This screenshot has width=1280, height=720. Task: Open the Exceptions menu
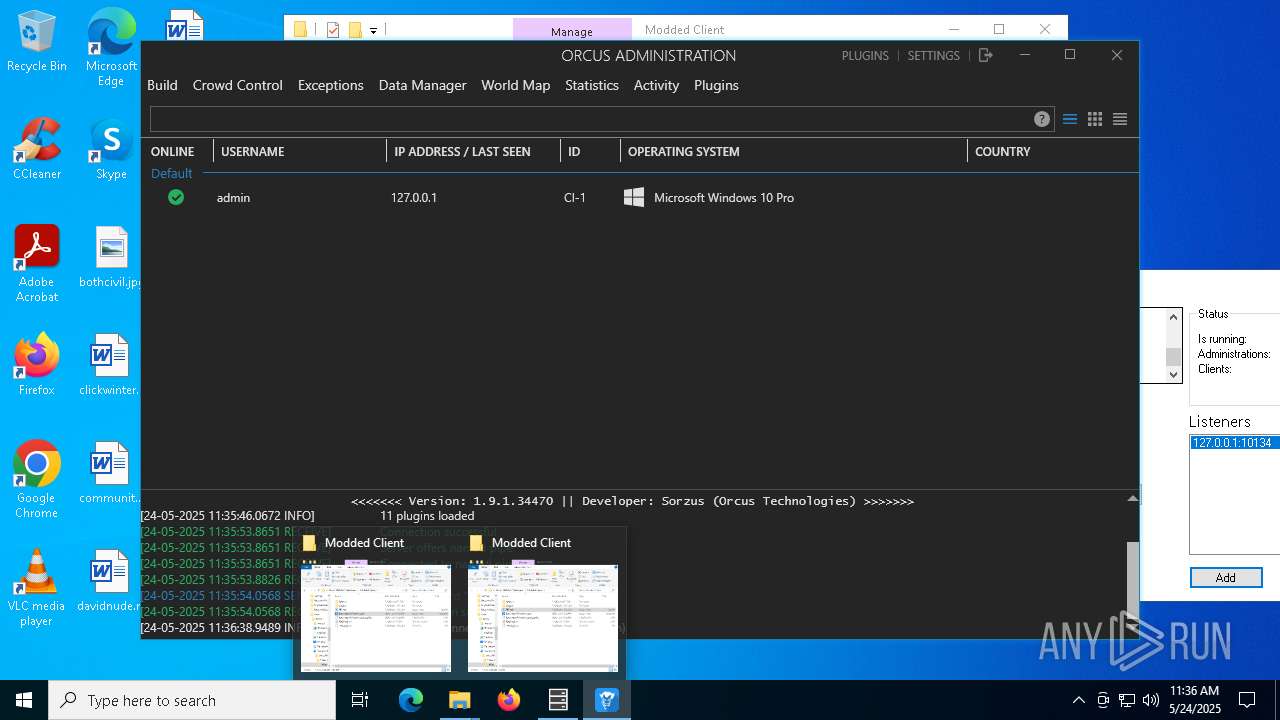330,85
